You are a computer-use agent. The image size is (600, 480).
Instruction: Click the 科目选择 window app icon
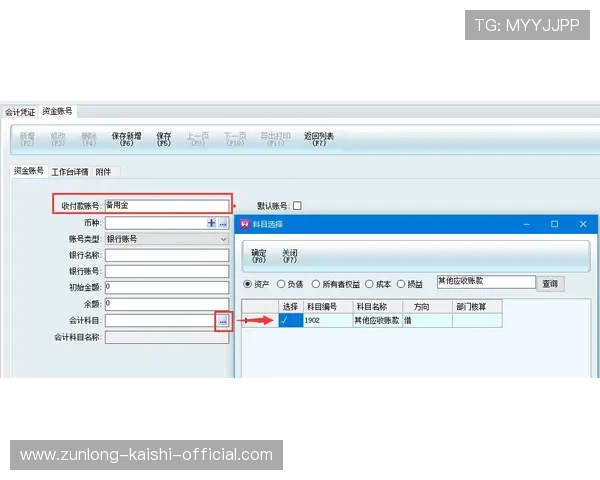point(245,224)
